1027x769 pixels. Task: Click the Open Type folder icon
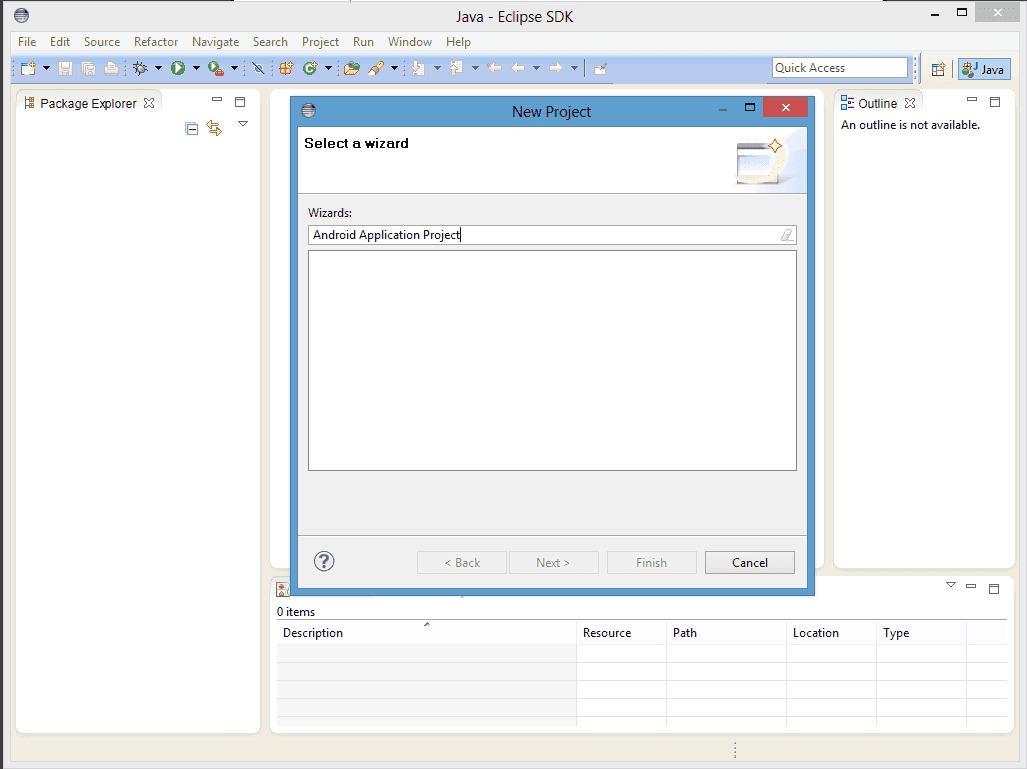(352, 68)
